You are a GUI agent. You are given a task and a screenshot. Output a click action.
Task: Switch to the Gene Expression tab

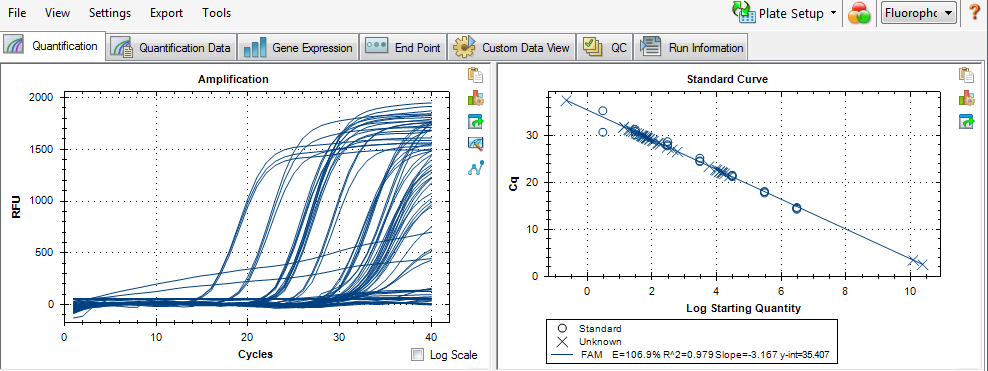(298, 47)
